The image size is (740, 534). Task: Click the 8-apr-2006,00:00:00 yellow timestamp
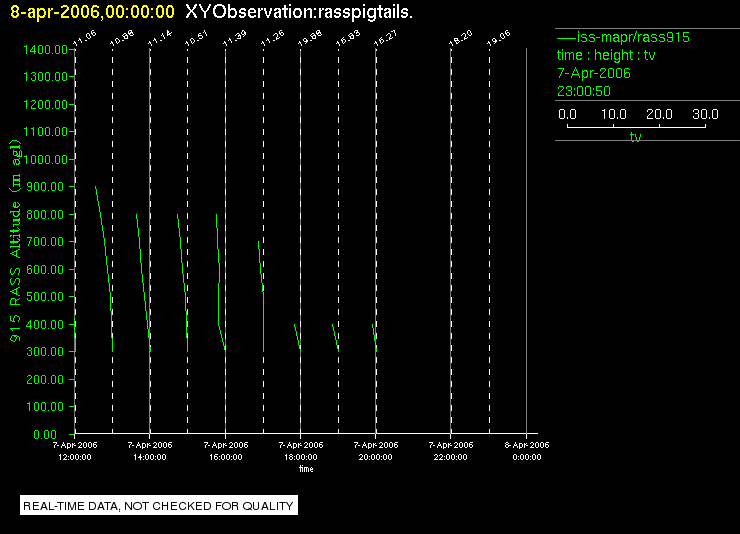(x=92, y=12)
